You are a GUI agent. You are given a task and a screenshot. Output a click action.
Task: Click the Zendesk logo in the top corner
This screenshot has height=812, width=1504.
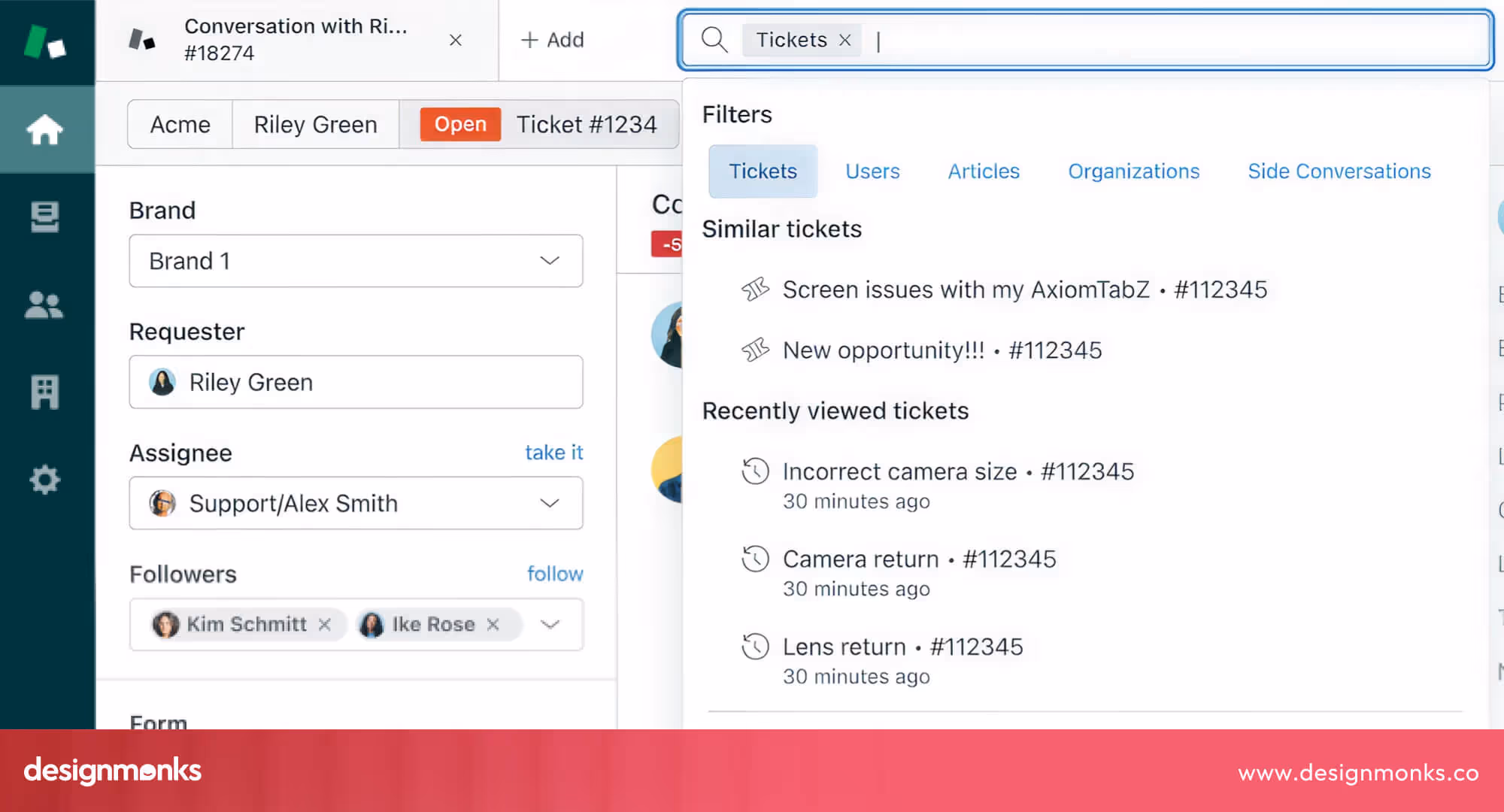[x=46, y=41]
